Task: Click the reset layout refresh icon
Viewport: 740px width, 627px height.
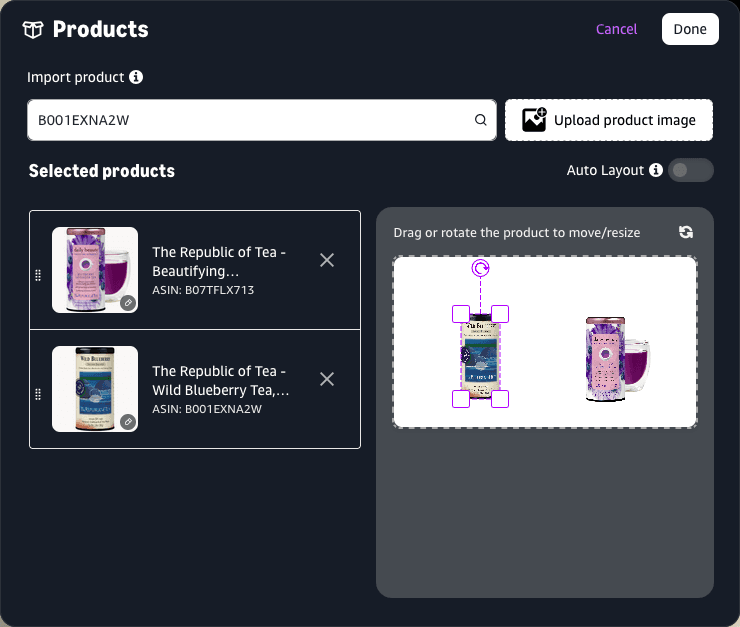Action: (686, 232)
